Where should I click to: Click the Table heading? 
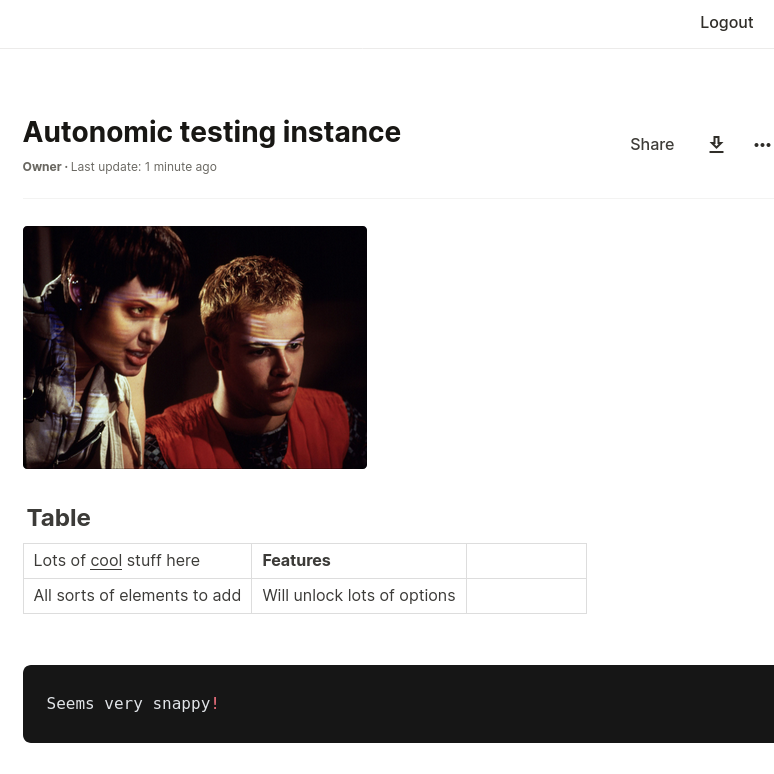click(59, 518)
